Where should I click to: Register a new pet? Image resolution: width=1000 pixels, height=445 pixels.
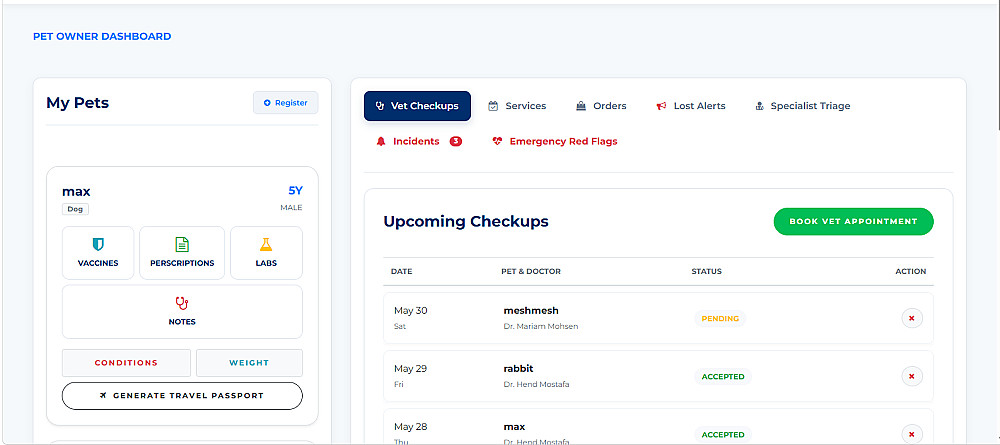click(286, 103)
